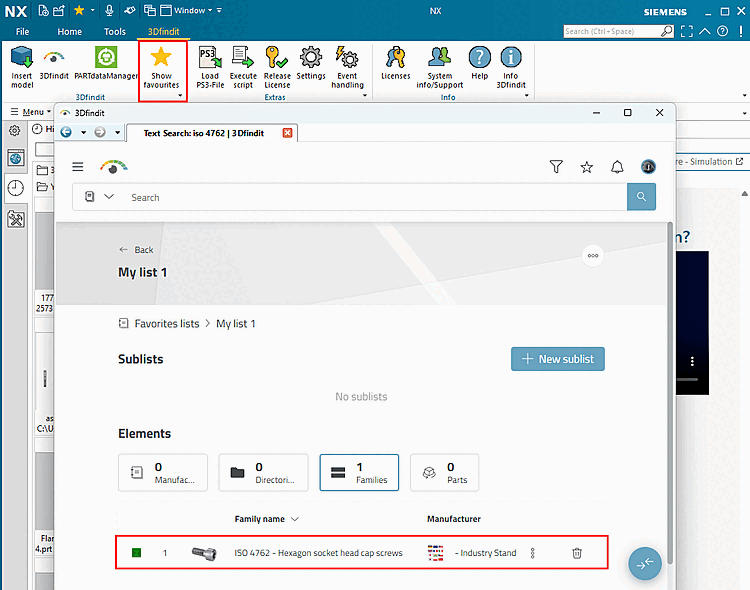Open Favorites lists breadcrumb

167,324
